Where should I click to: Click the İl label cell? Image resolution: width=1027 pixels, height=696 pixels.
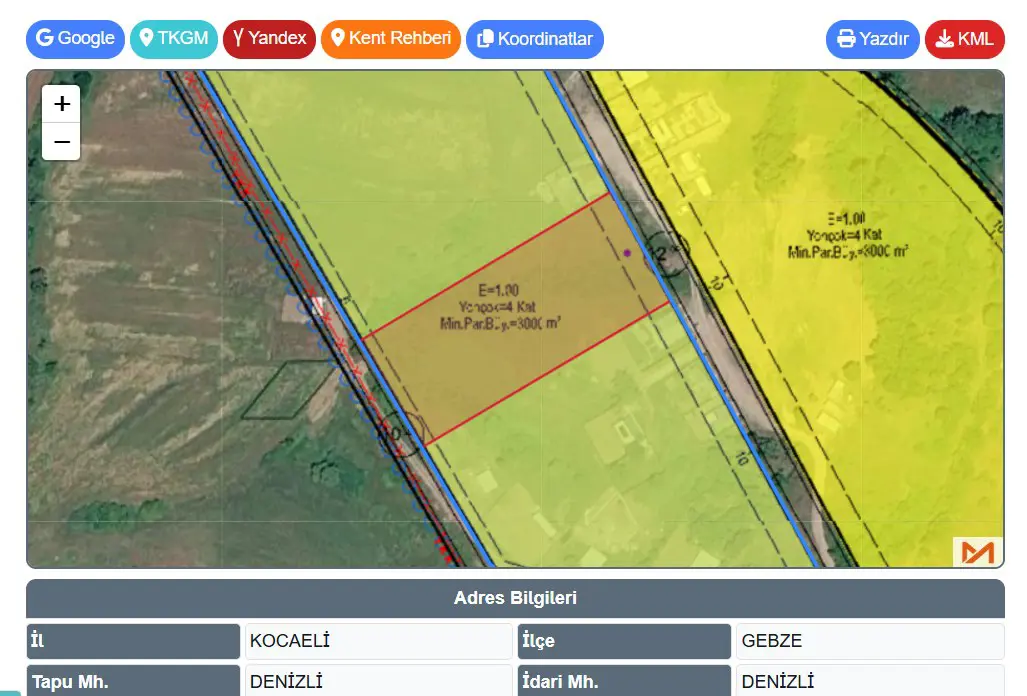click(133, 641)
